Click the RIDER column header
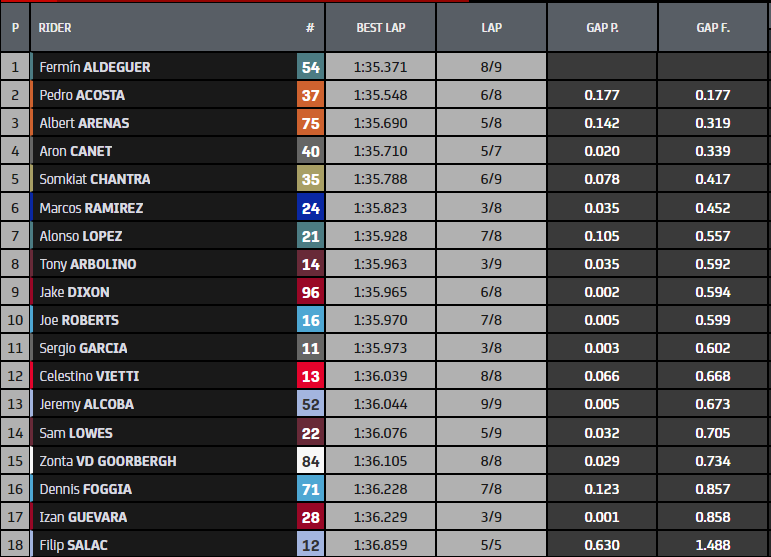 coord(55,28)
